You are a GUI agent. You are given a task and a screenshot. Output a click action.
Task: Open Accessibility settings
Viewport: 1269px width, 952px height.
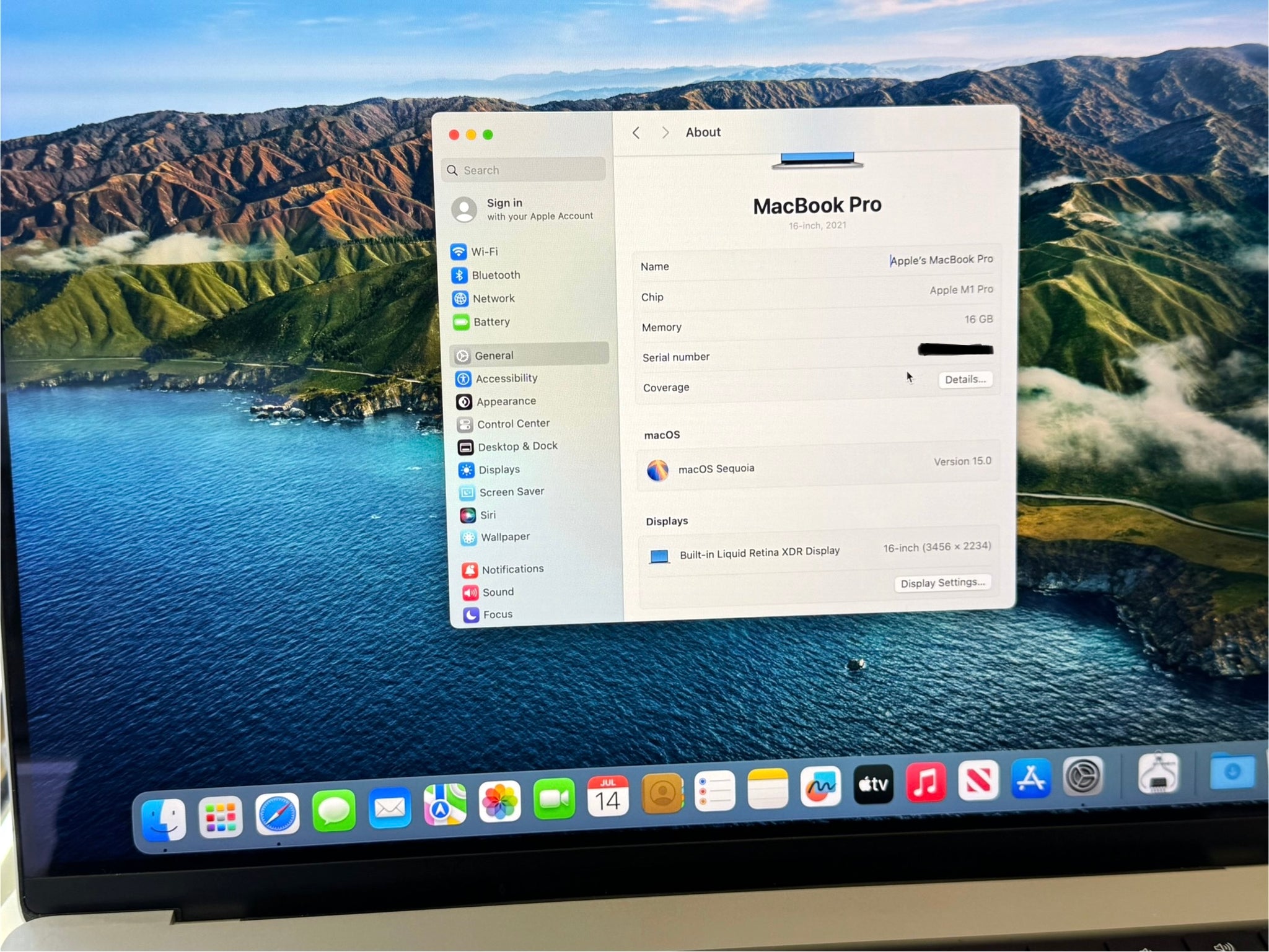click(506, 378)
